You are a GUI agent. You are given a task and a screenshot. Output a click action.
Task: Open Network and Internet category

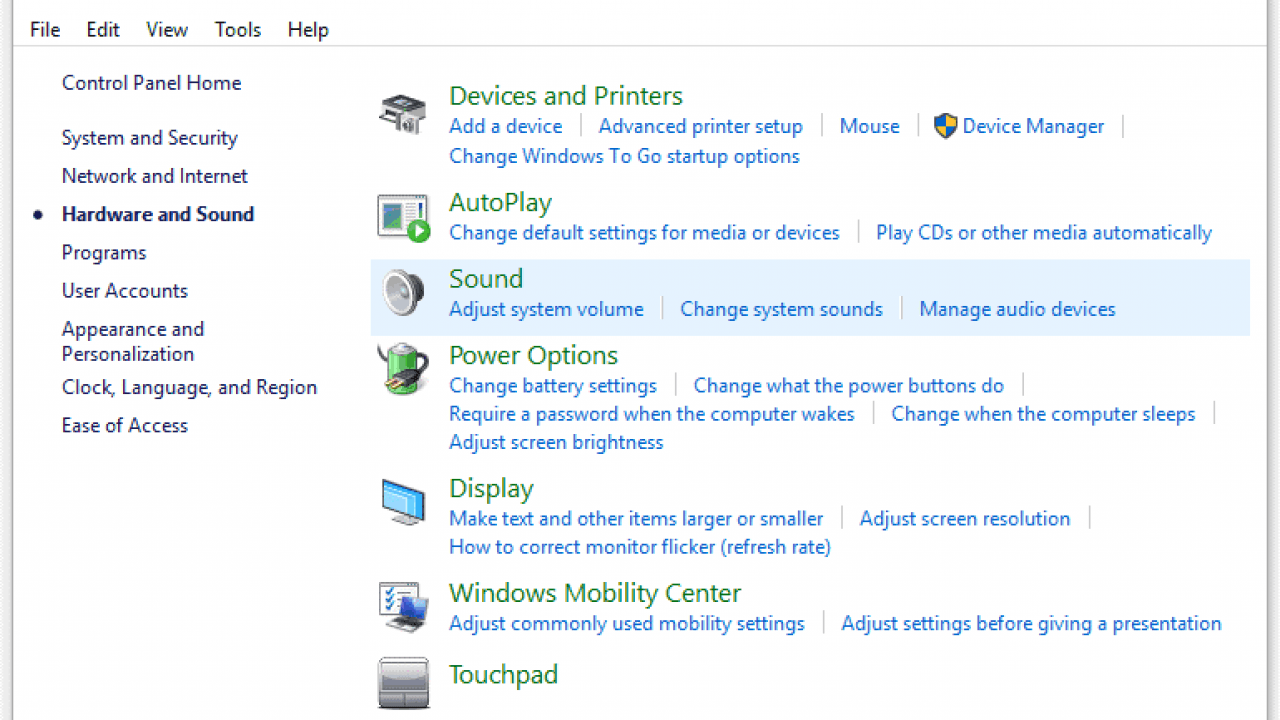(154, 176)
